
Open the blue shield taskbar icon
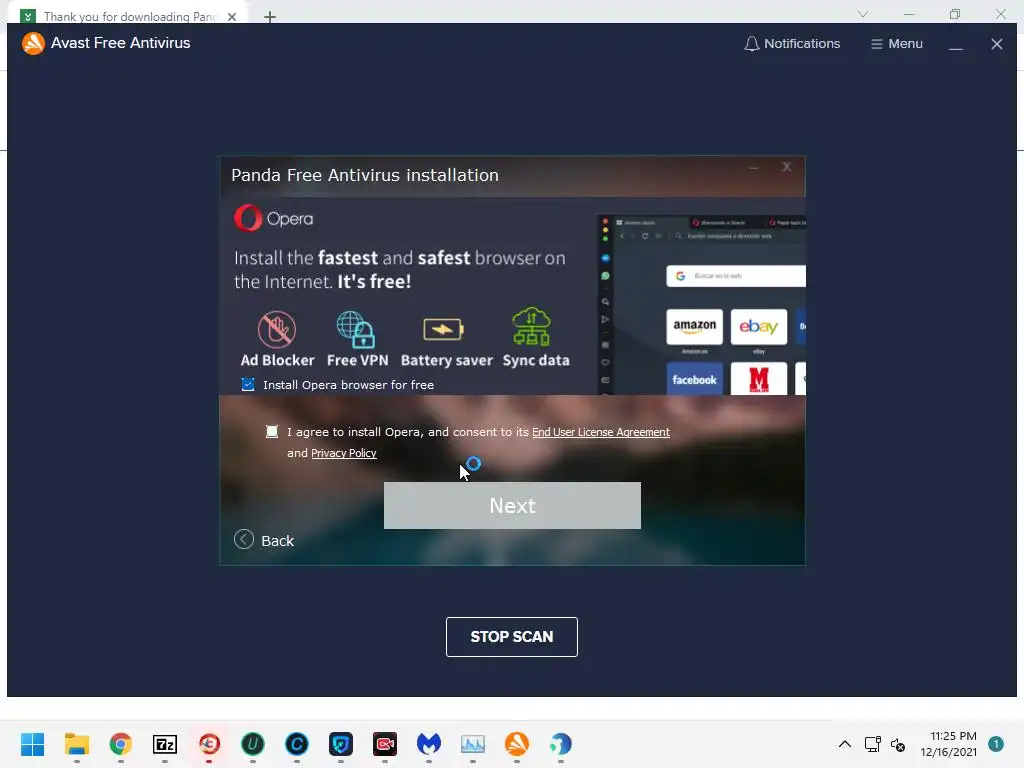[x=341, y=744]
